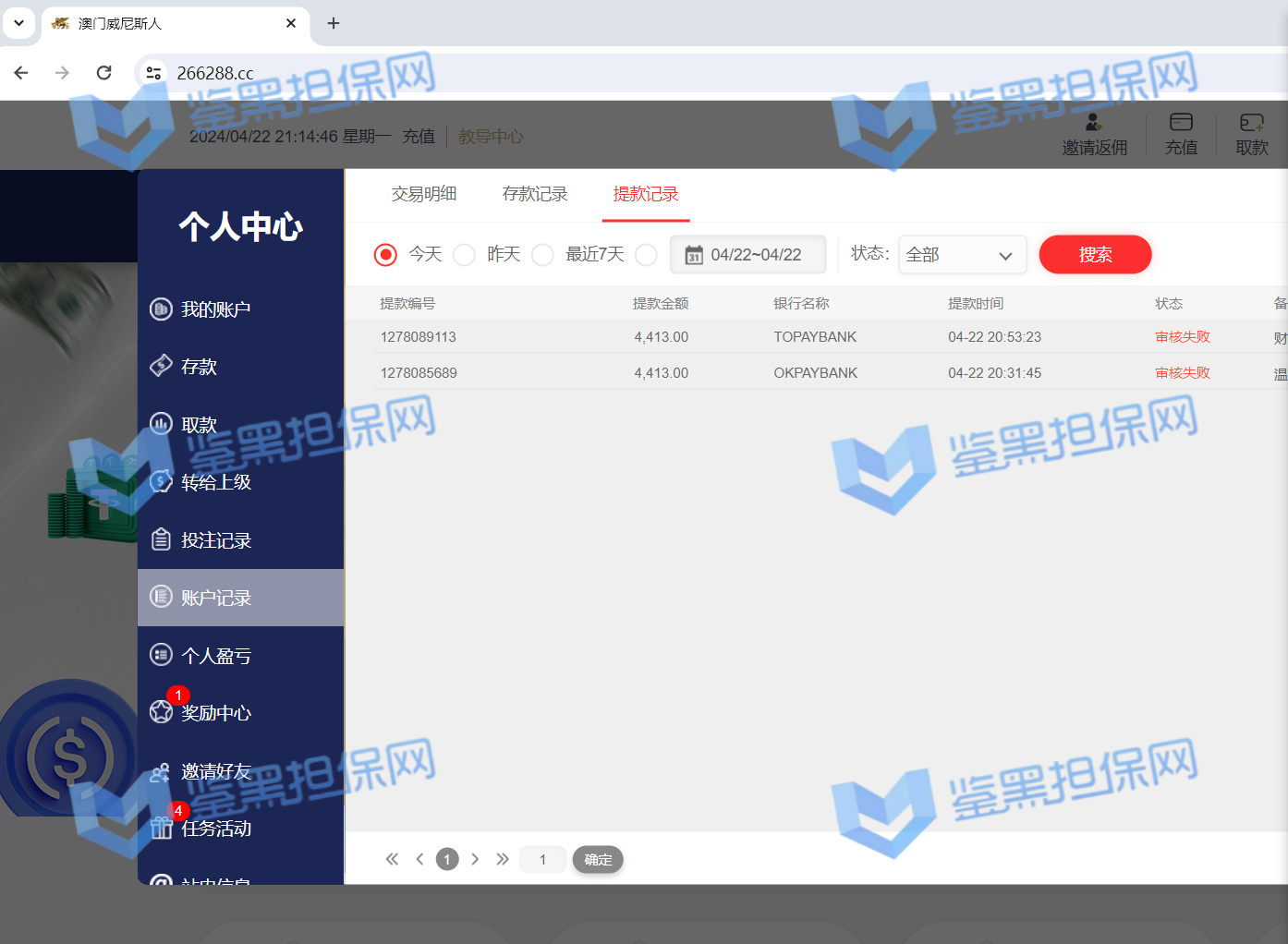Open 我的账户 in the sidebar
The width and height of the screenshot is (1288, 944).
(215, 309)
